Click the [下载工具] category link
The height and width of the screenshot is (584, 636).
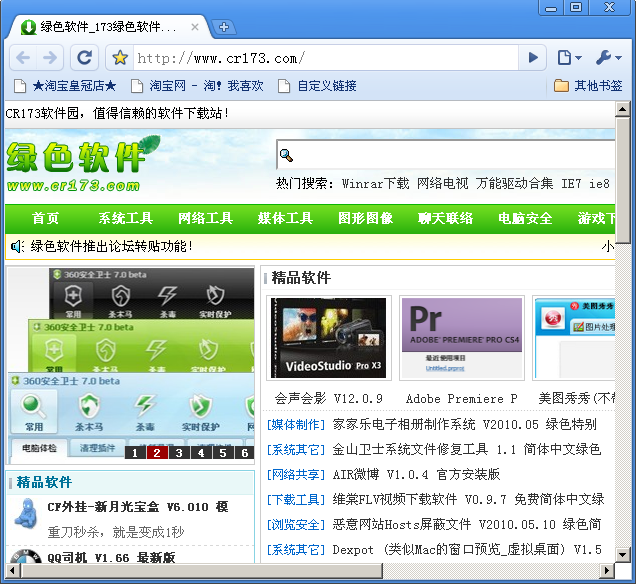[x=296, y=499]
